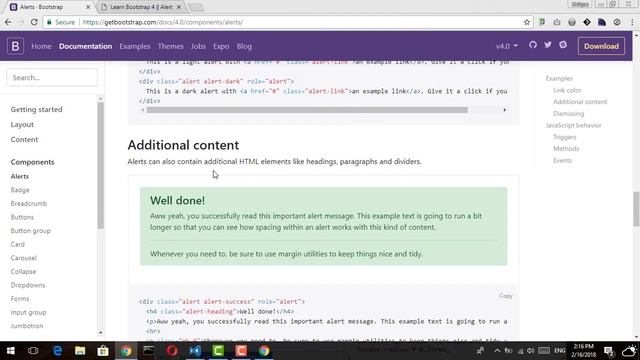Jump to Link color in table of contents

[567, 90]
